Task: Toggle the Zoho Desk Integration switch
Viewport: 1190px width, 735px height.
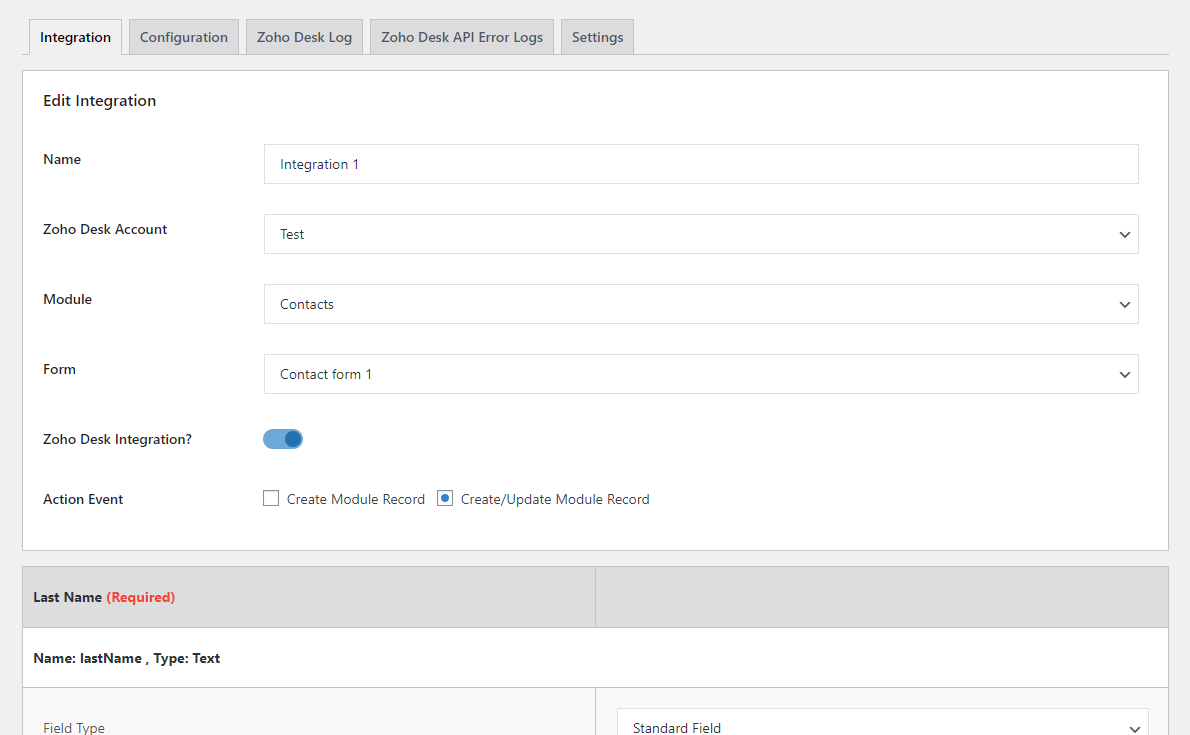Action: pos(283,439)
